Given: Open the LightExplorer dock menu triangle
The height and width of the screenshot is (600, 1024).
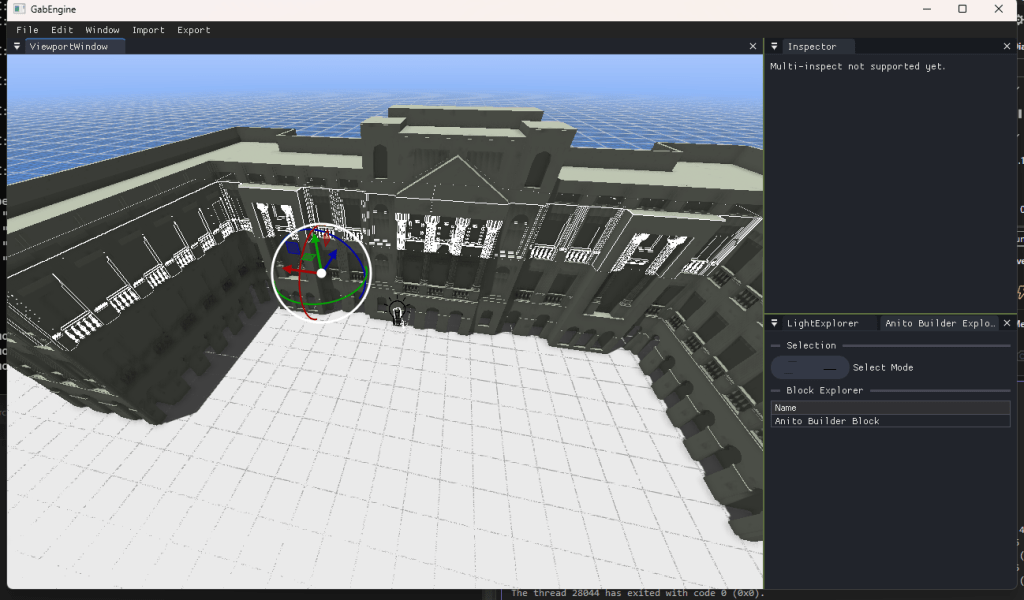Looking at the screenshot, I should click(x=774, y=323).
